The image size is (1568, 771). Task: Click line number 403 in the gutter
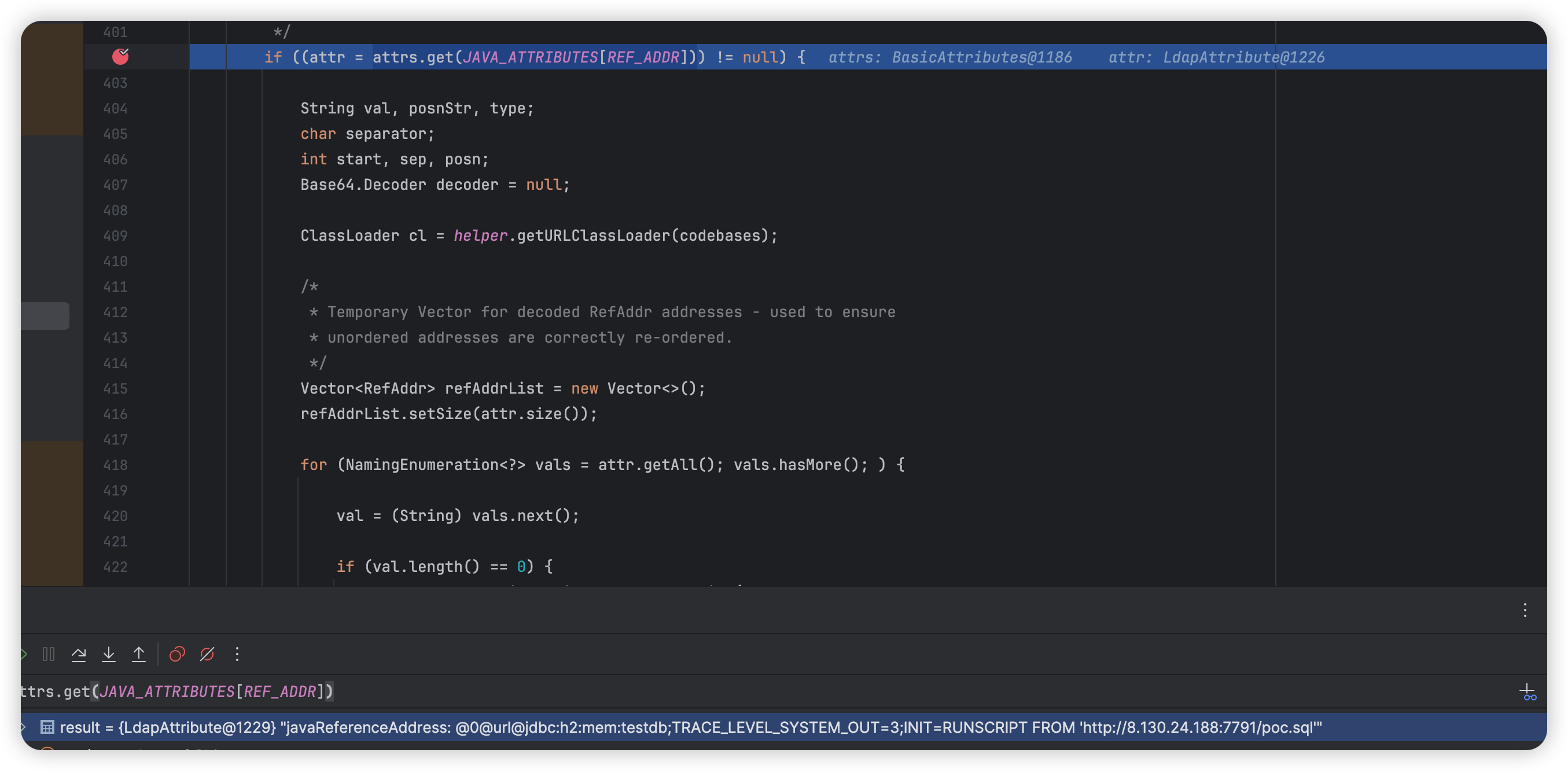click(115, 83)
